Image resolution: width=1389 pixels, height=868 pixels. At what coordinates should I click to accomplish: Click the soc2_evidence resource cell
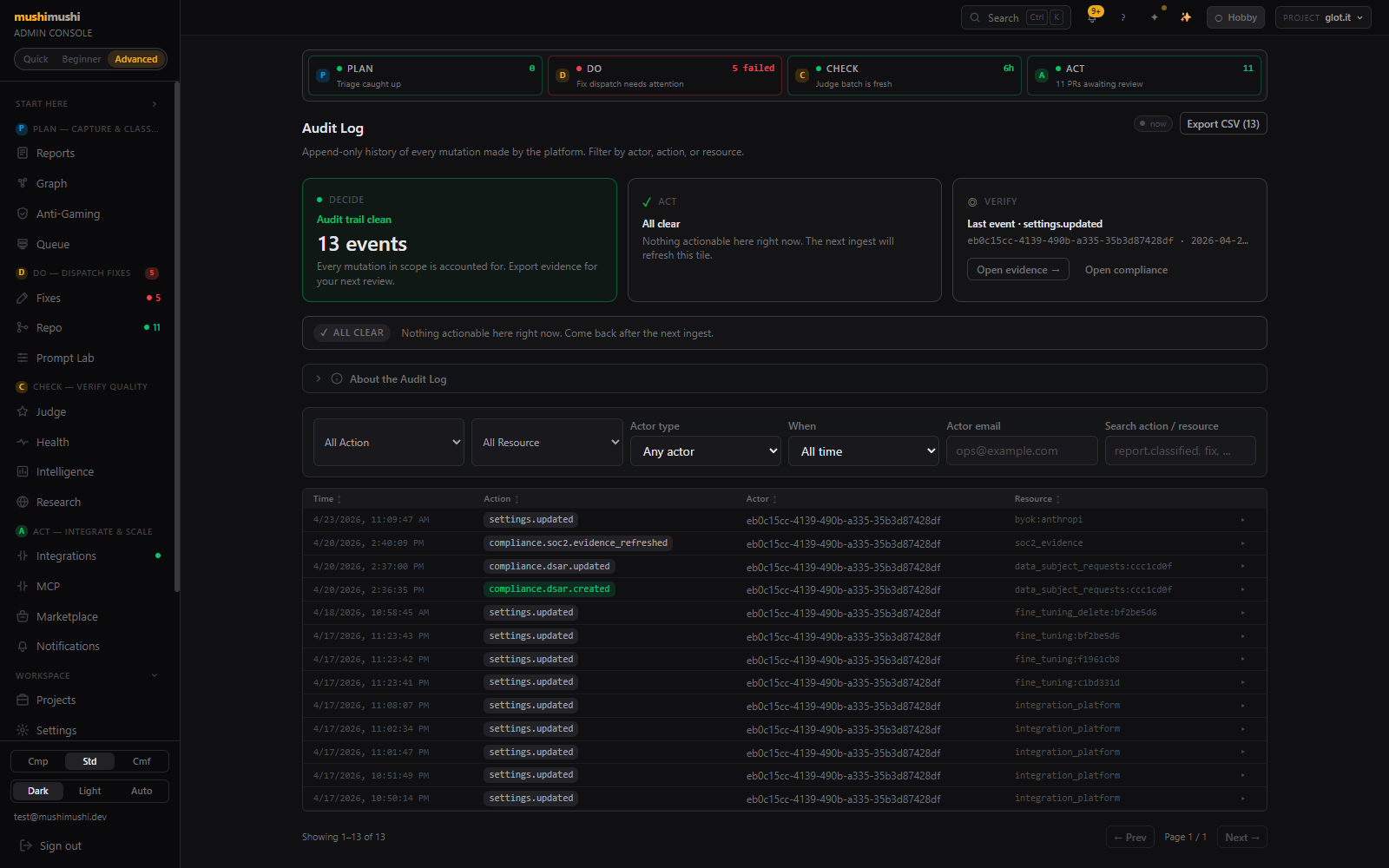(x=1049, y=543)
